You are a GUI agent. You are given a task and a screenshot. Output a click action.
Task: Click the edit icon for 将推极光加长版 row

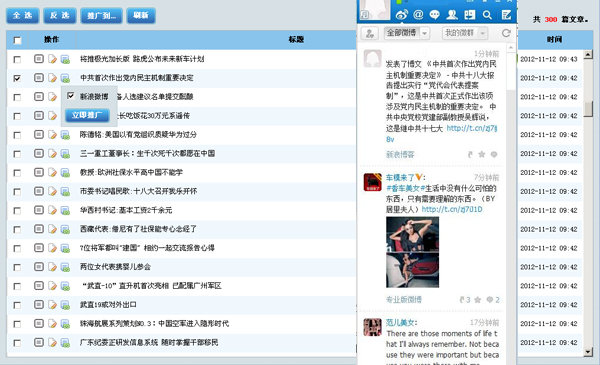pos(52,59)
